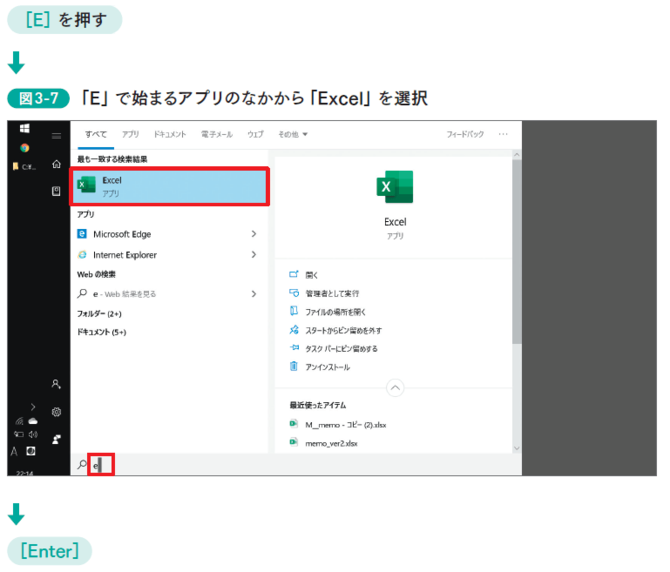Switch to the ドキュメント tab
Screen dimensions: 670x572
pyautogui.click(x=170, y=134)
